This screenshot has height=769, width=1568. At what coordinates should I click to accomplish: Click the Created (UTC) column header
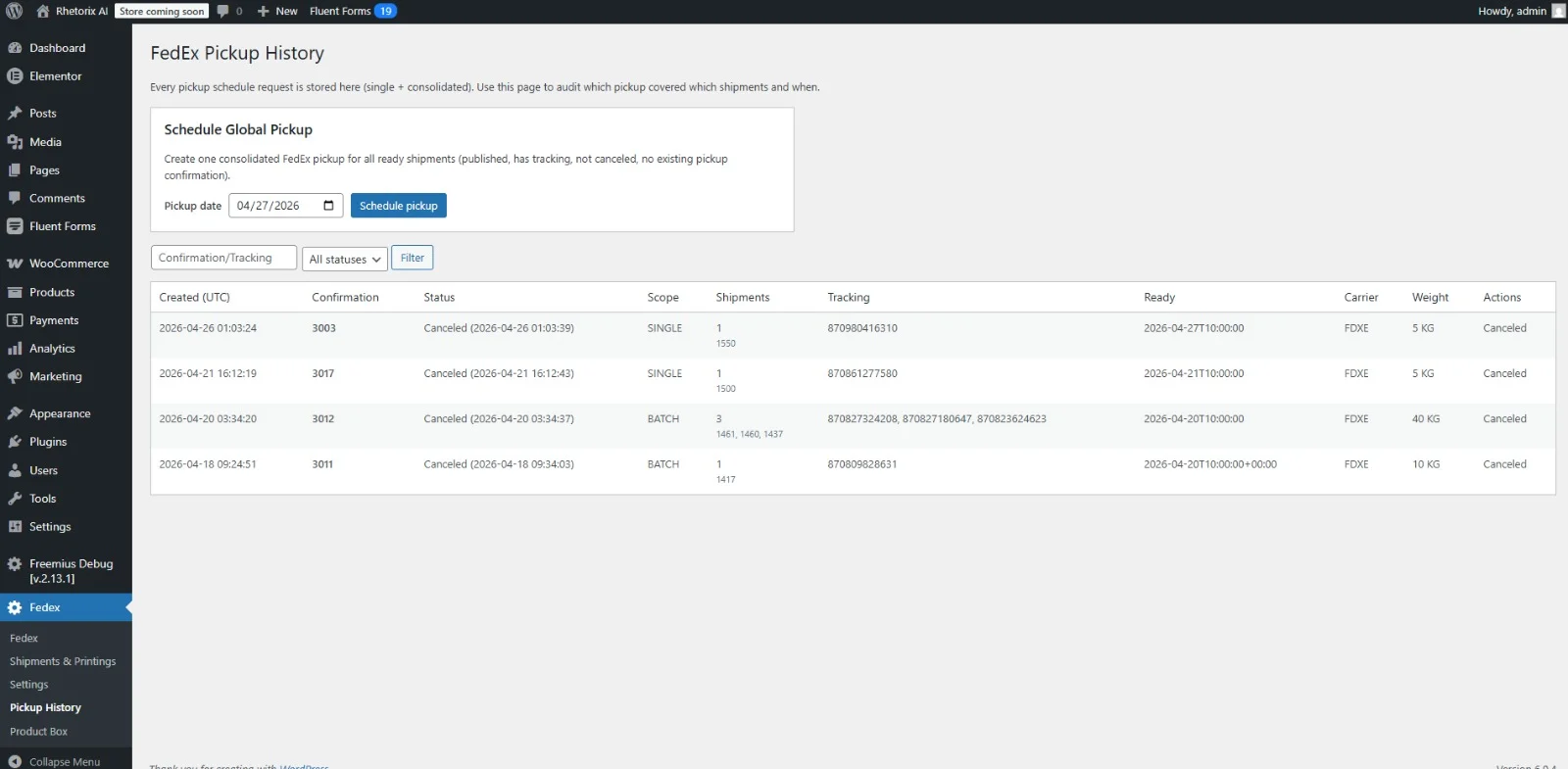[194, 297]
